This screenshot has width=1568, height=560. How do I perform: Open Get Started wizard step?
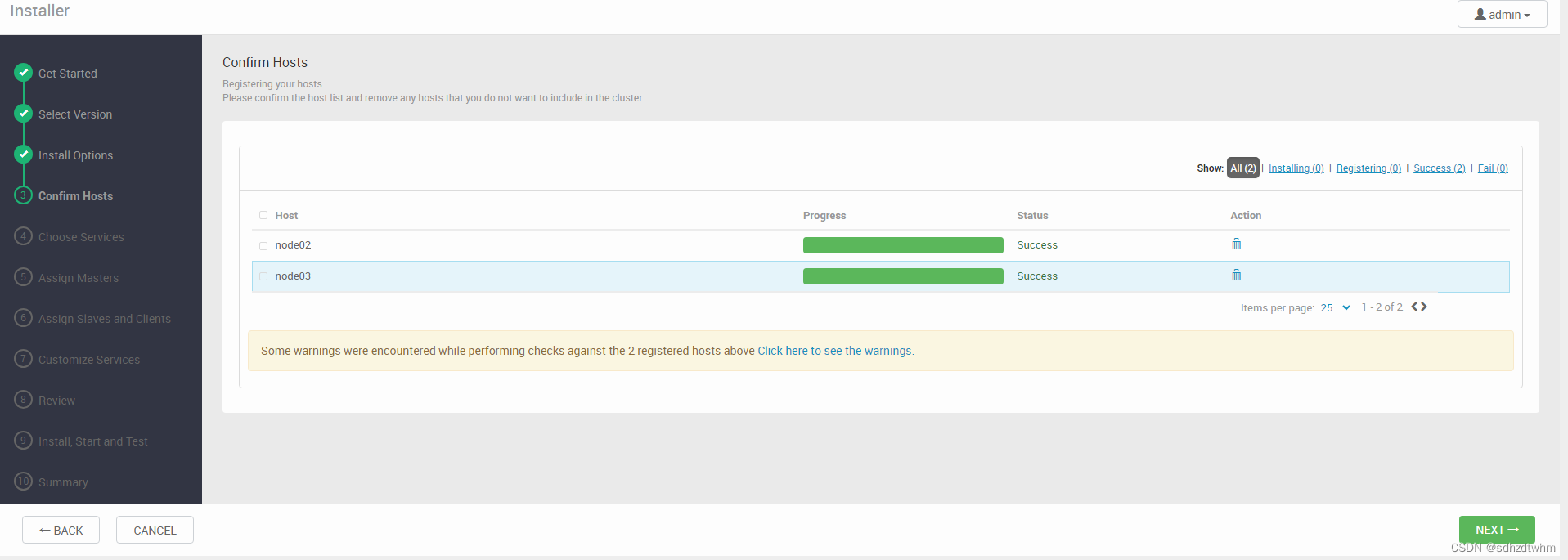click(68, 74)
